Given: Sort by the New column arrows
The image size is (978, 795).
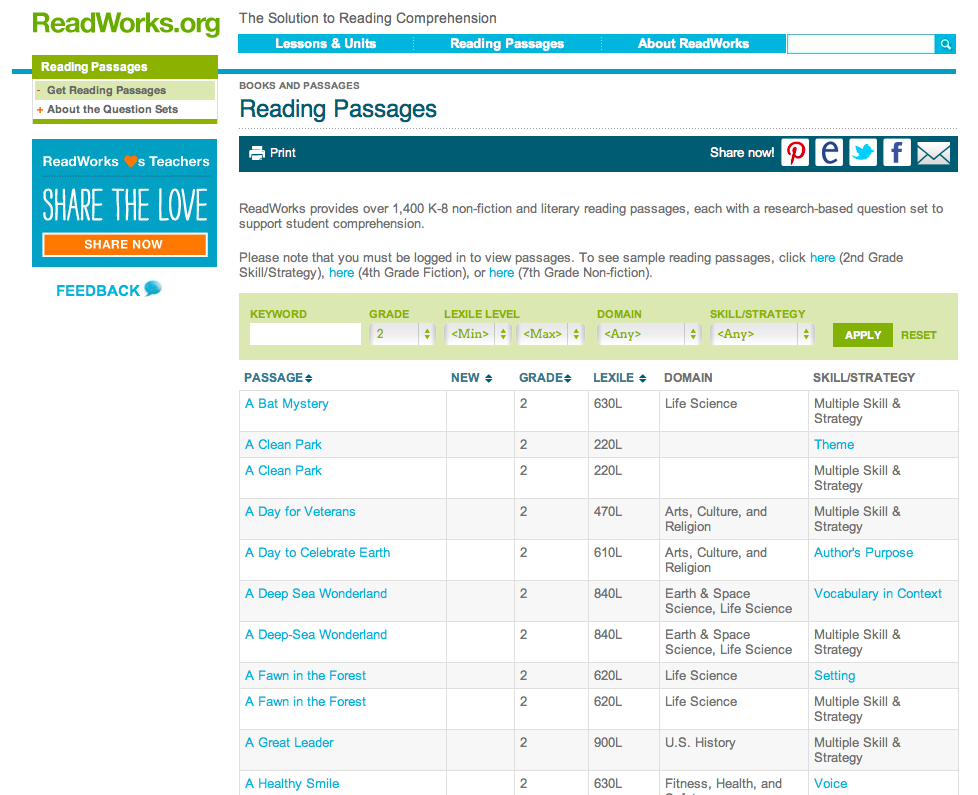Looking at the screenshot, I should pyautogui.click(x=488, y=378).
